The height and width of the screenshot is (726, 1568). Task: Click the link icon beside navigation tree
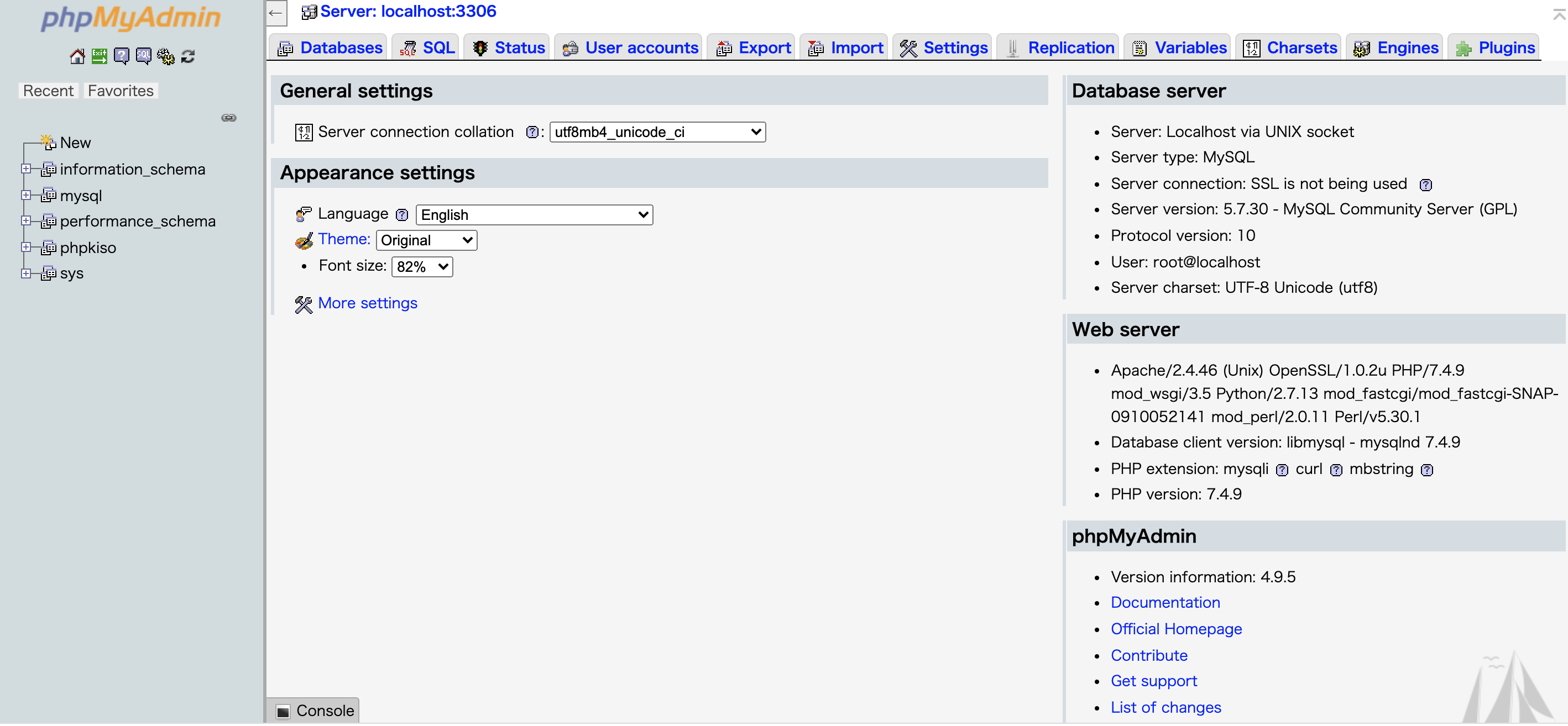click(229, 117)
